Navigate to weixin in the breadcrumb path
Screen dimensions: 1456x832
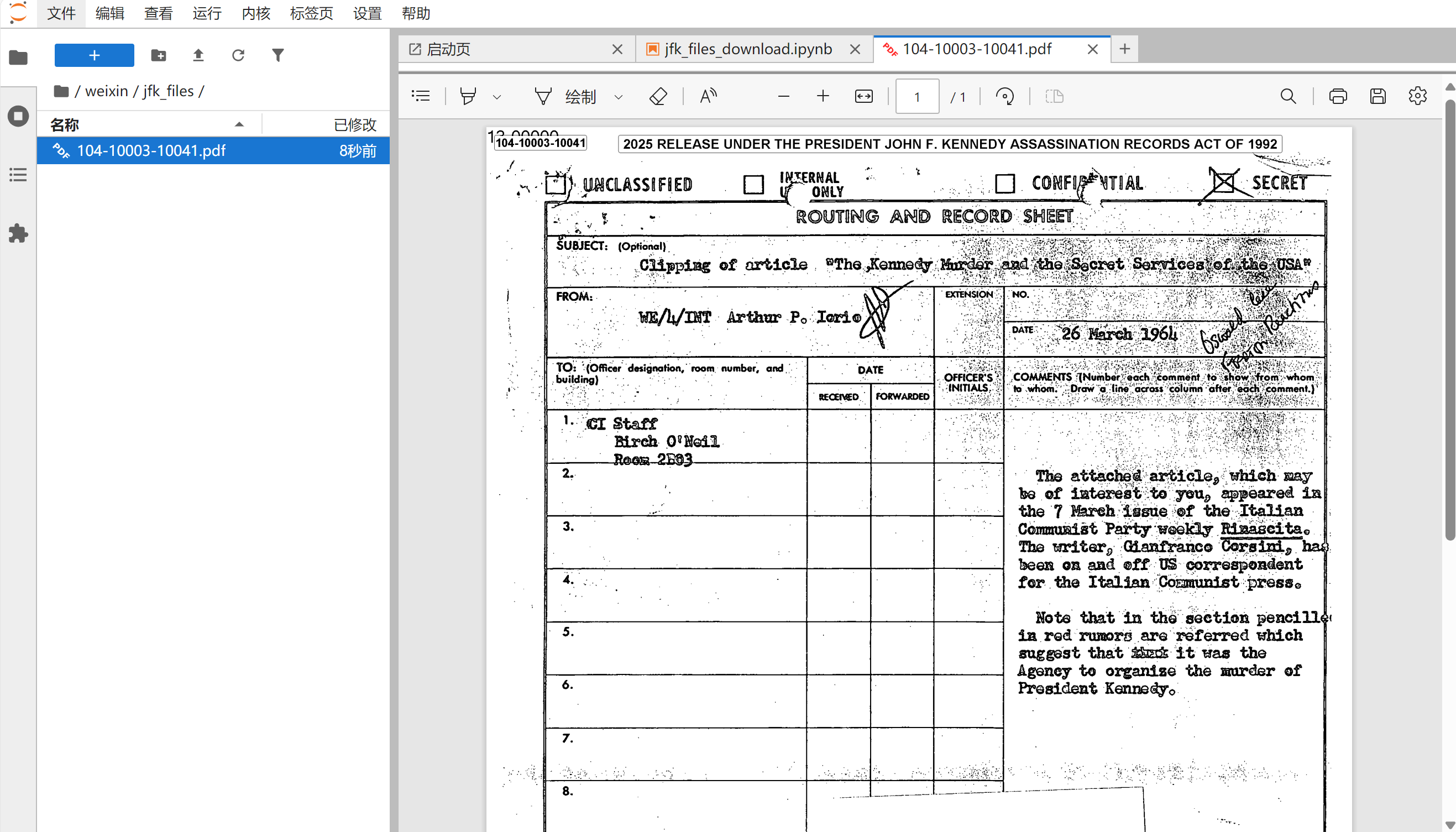106,91
